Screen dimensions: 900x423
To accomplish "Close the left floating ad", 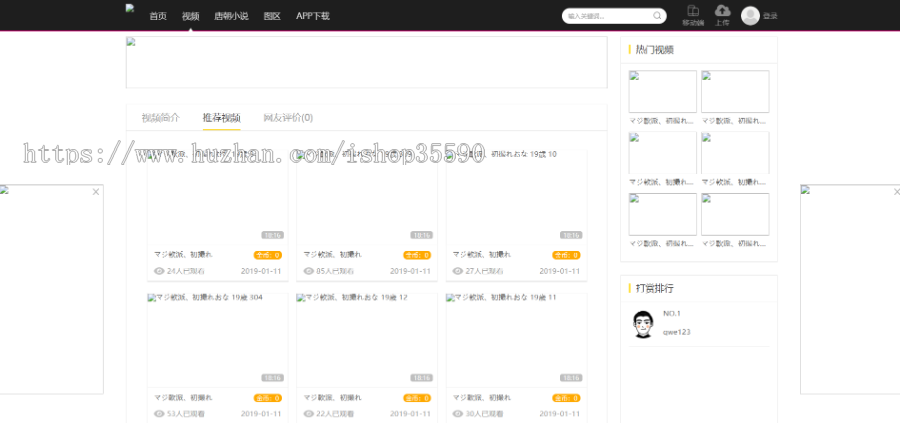I will click(x=96, y=191).
